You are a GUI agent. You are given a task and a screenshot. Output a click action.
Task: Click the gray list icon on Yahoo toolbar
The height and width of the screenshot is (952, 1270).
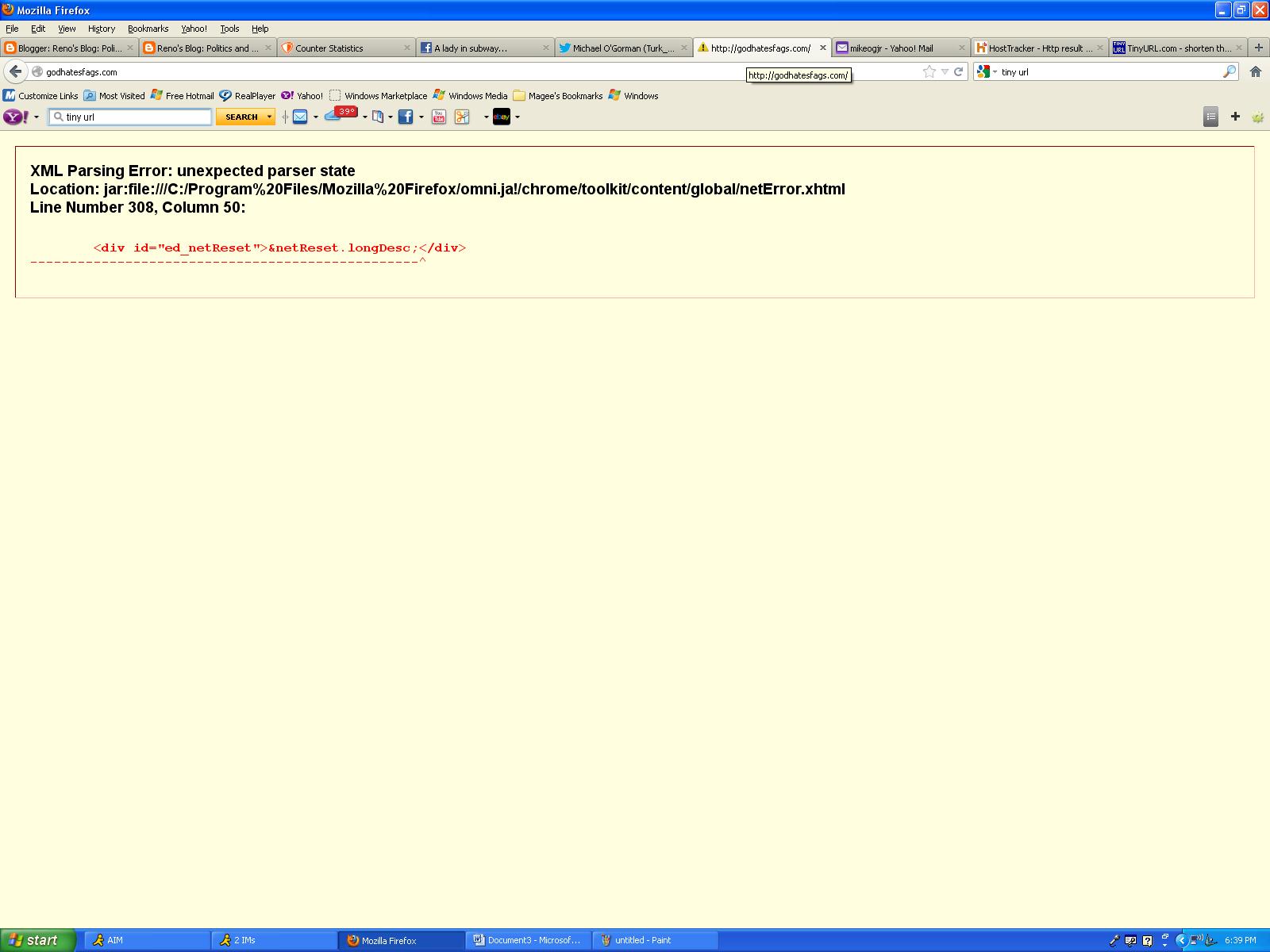1210,117
